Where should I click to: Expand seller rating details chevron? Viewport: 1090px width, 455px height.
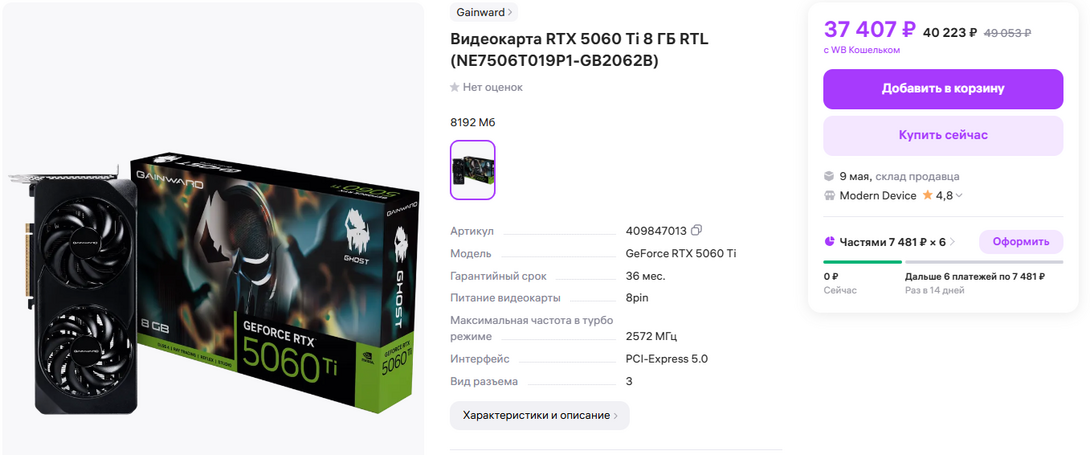point(959,196)
